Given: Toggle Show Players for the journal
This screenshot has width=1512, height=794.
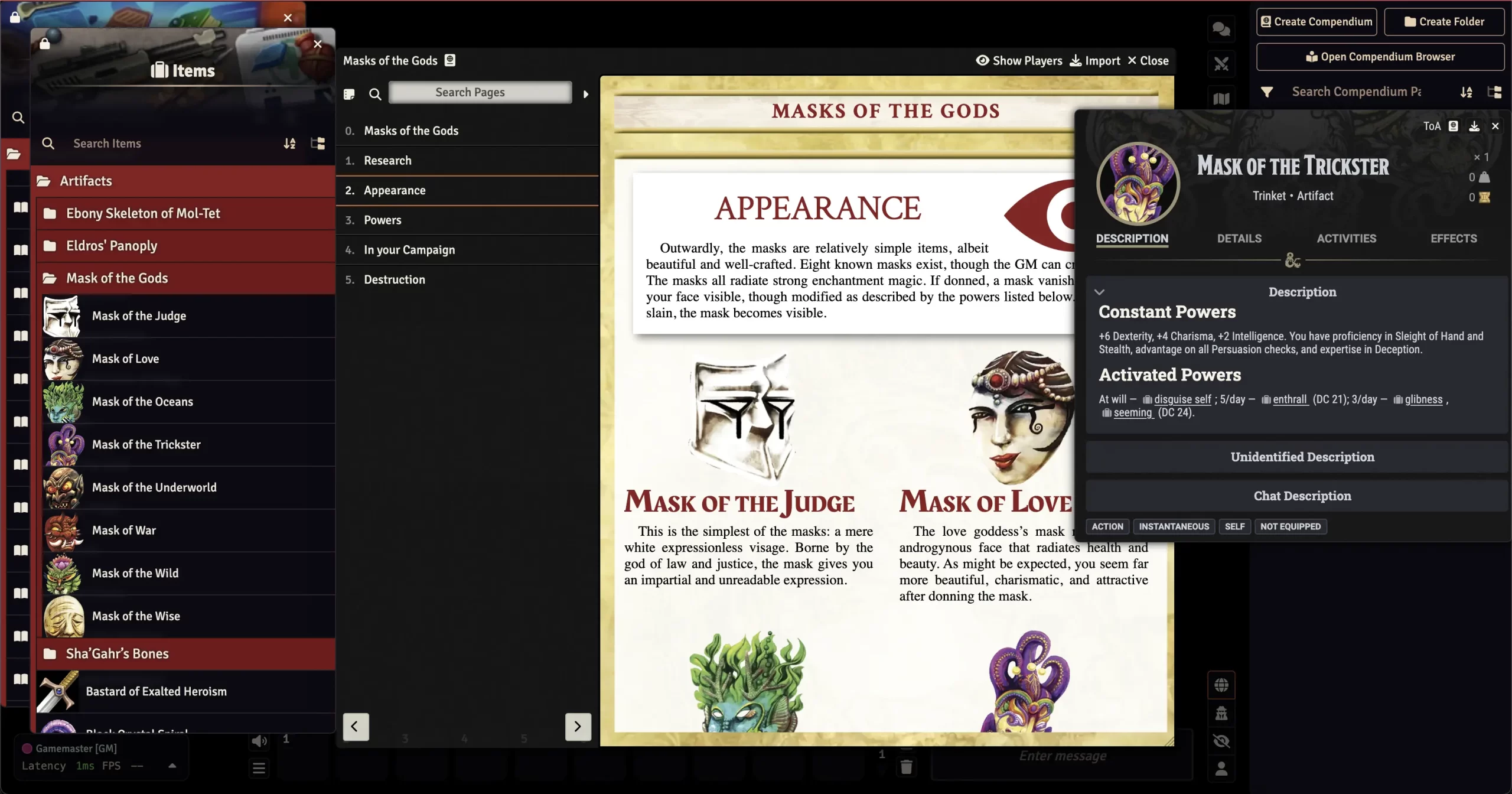Looking at the screenshot, I should point(1019,61).
